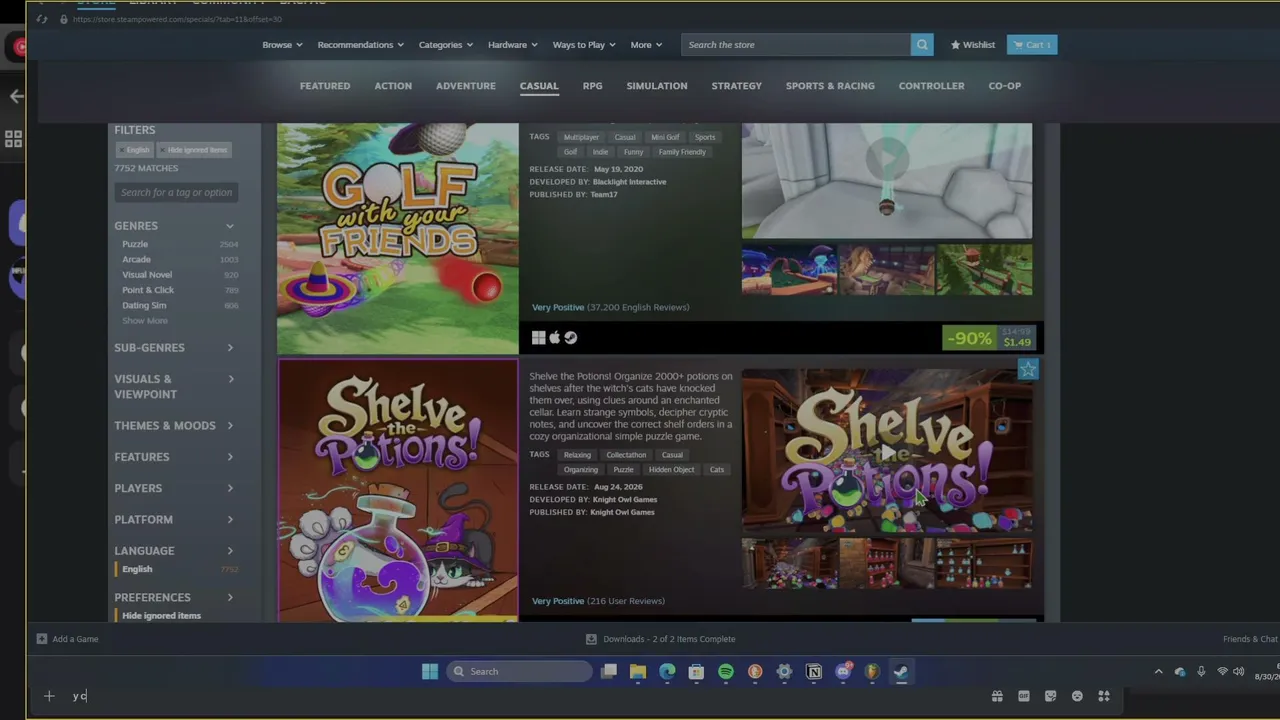Screen dimensions: 1280x720
Task: Show hidden system tray icons
Action: click(x=1159, y=672)
